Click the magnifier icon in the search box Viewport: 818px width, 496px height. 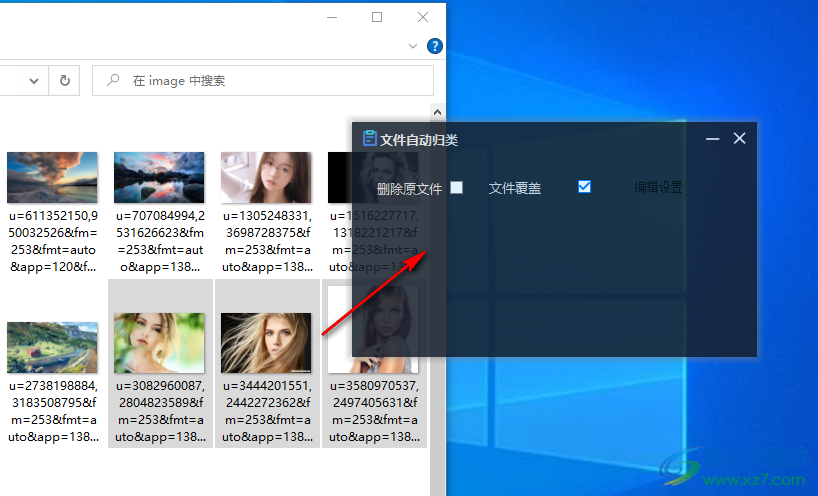tap(113, 80)
